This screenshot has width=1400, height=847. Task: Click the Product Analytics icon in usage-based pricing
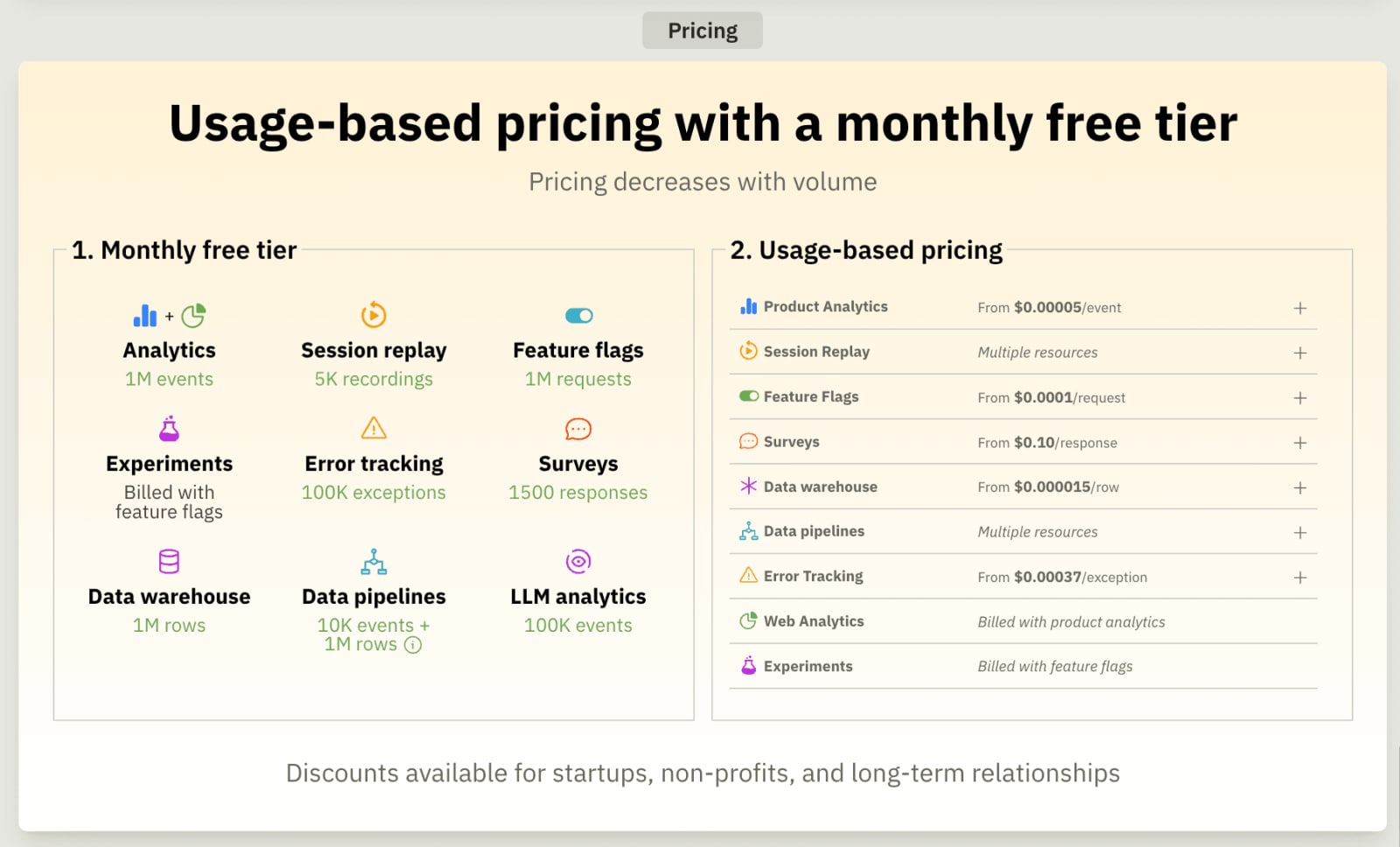pyautogui.click(x=747, y=306)
